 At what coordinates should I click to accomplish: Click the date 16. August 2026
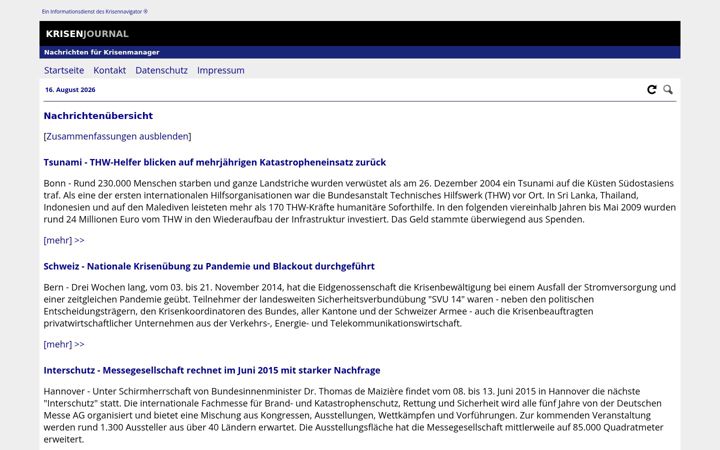click(x=70, y=90)
